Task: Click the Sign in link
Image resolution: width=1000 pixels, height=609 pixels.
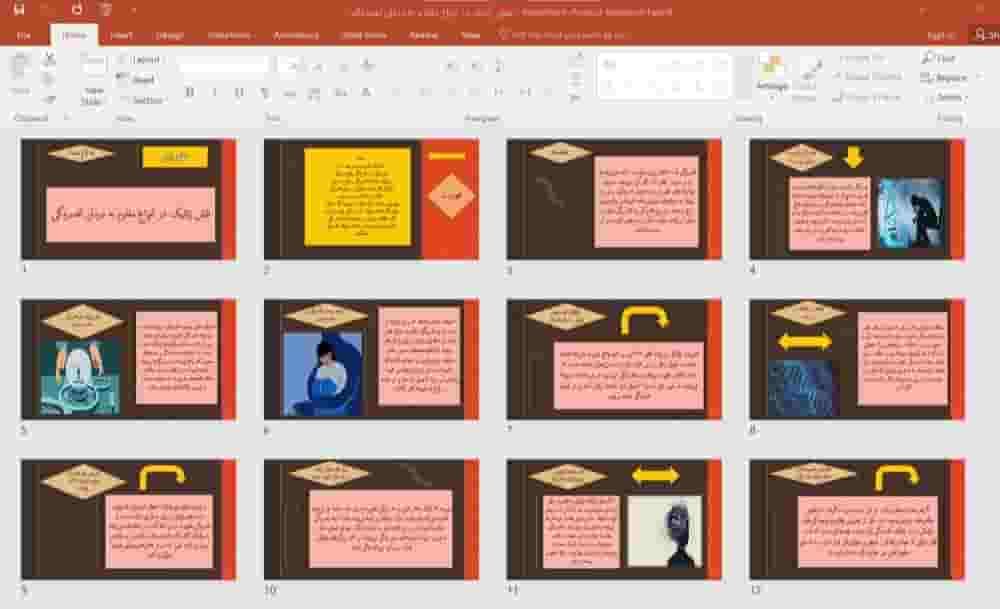Action: [x=941, y=36]
